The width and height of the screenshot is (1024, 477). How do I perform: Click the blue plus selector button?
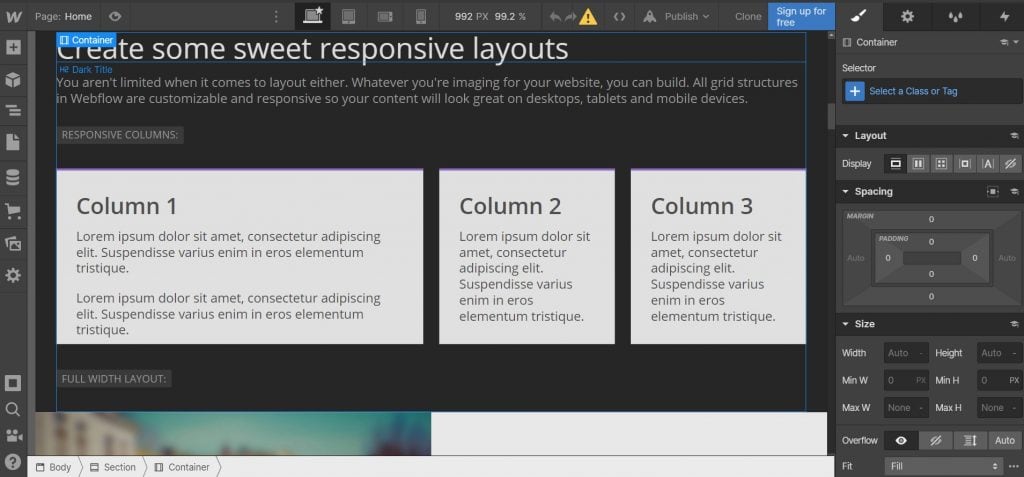pyautogui.click(x=855, y=91)
